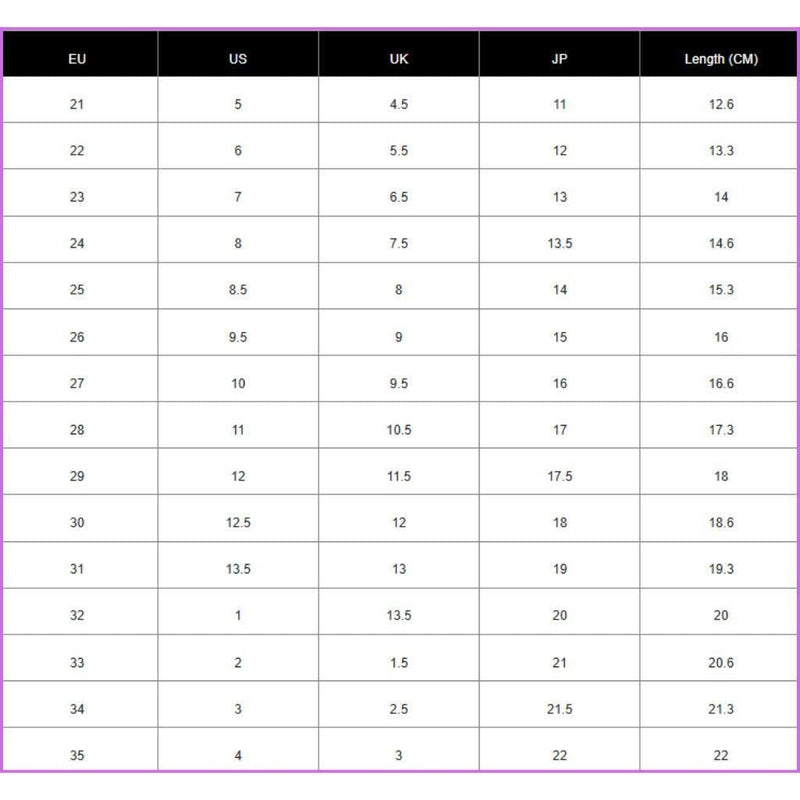
Task: Click the JP 17.5 size cell
Action: [x=560, y=476]
